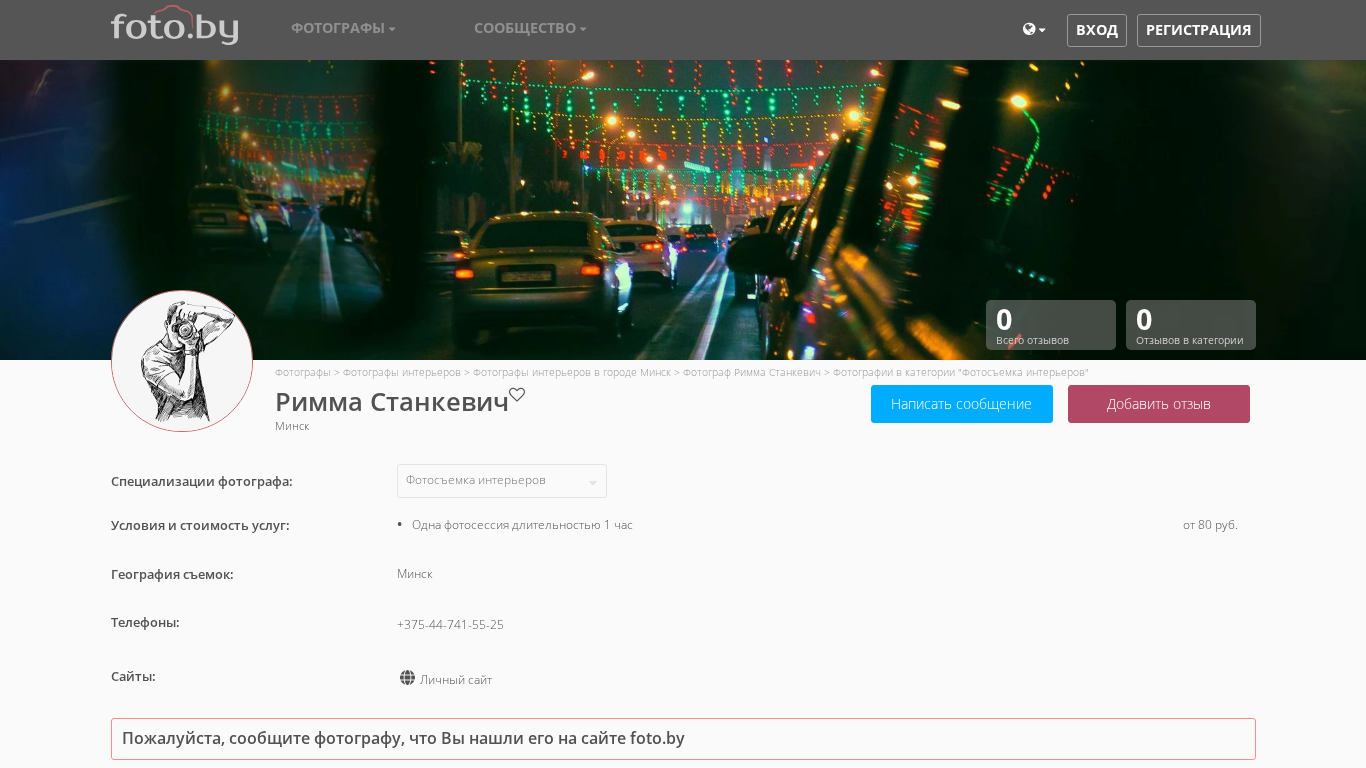Click the foto.by logo
Image resolution: width=1366 pixels, height=768 pixels.
tap(175, 26)
